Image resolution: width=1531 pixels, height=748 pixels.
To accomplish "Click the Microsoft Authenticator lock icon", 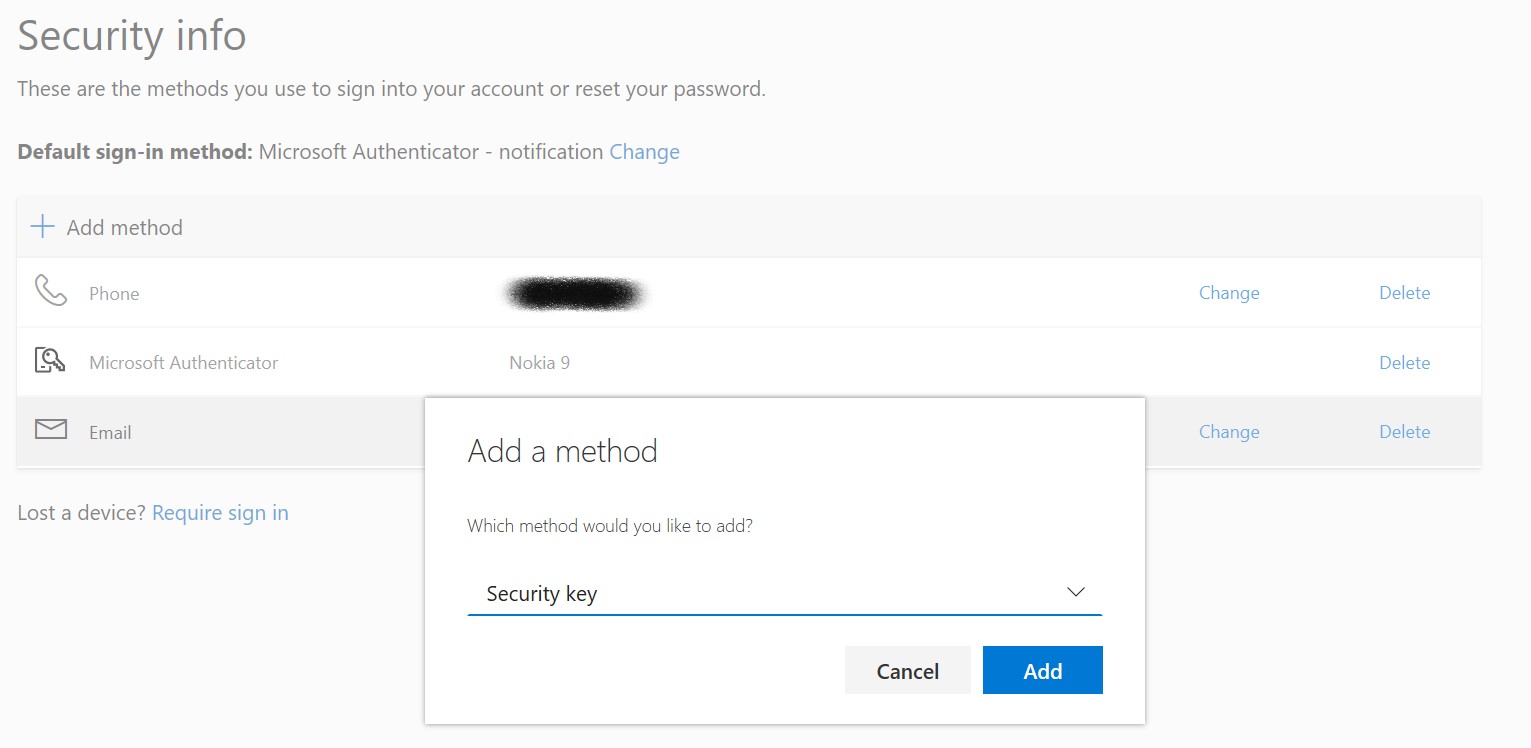I will (x=50, y=361).
